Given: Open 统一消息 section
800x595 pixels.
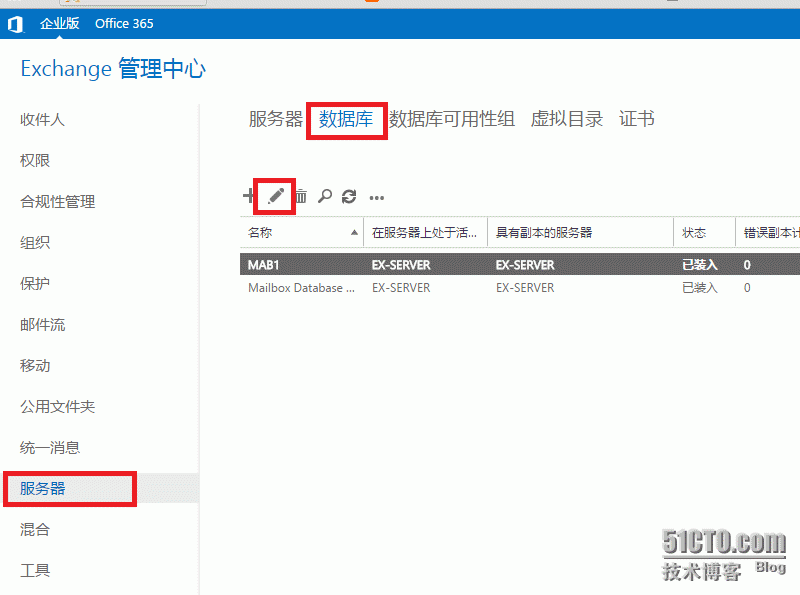Looking at the screenshot, I should (50, 448).
